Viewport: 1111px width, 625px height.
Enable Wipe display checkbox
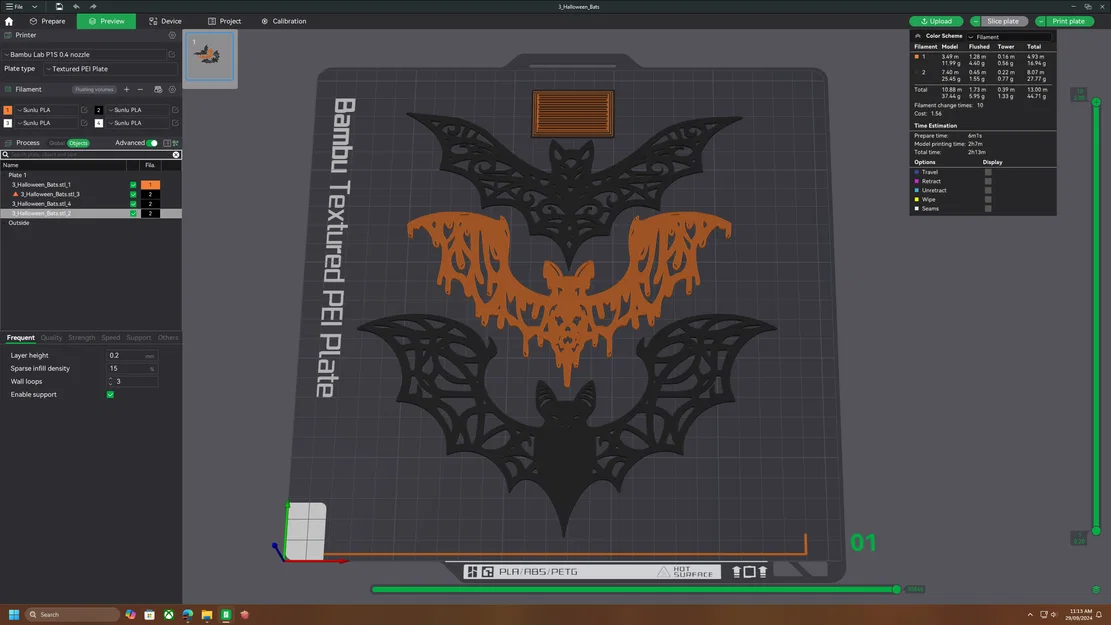(x=988, y=200)
